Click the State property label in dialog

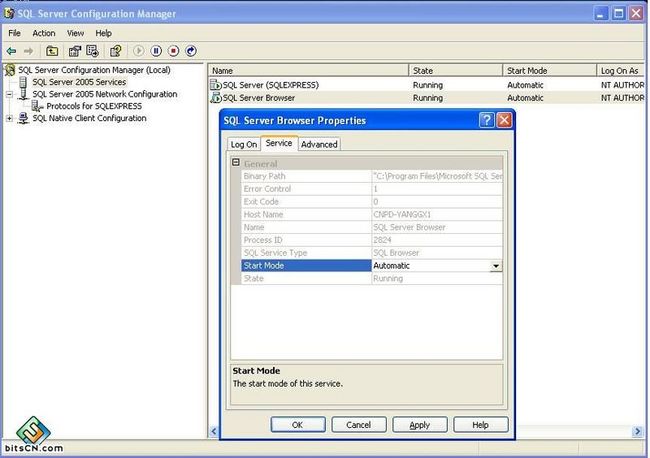pos(253,279)
